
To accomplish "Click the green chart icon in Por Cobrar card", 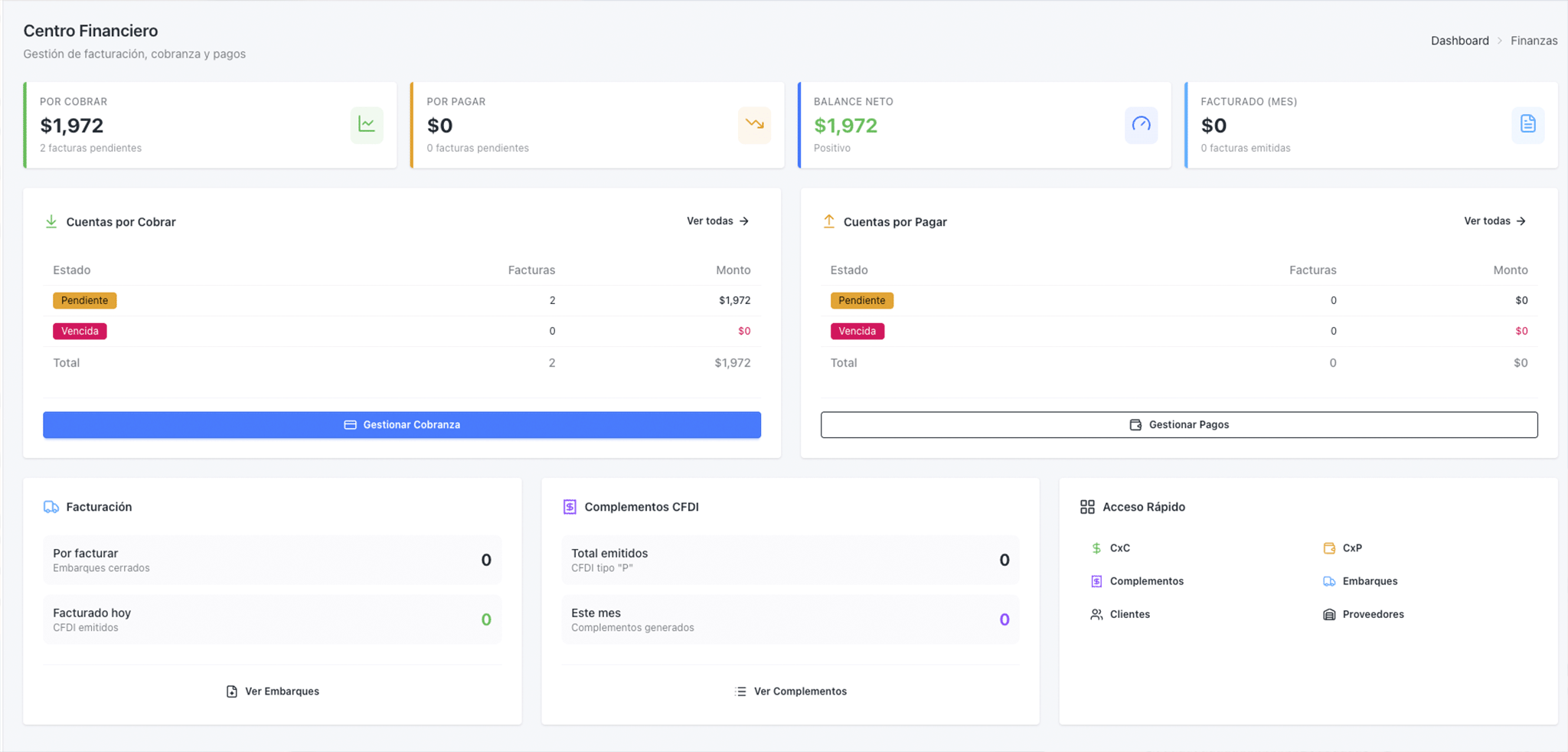I will point(367,125).
